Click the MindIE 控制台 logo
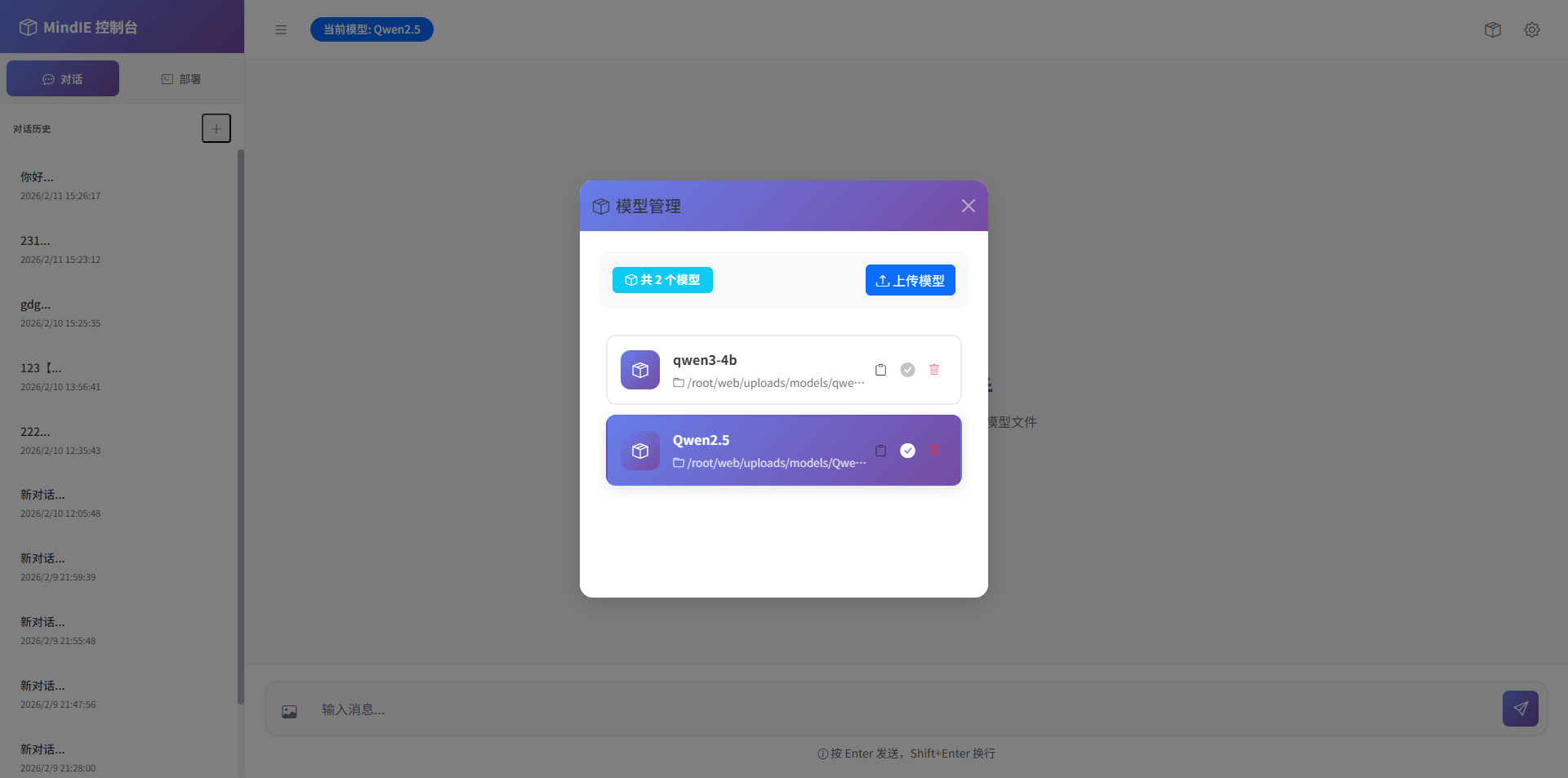Viewport: 1568px width, 778px height. [x=78, y=27]
